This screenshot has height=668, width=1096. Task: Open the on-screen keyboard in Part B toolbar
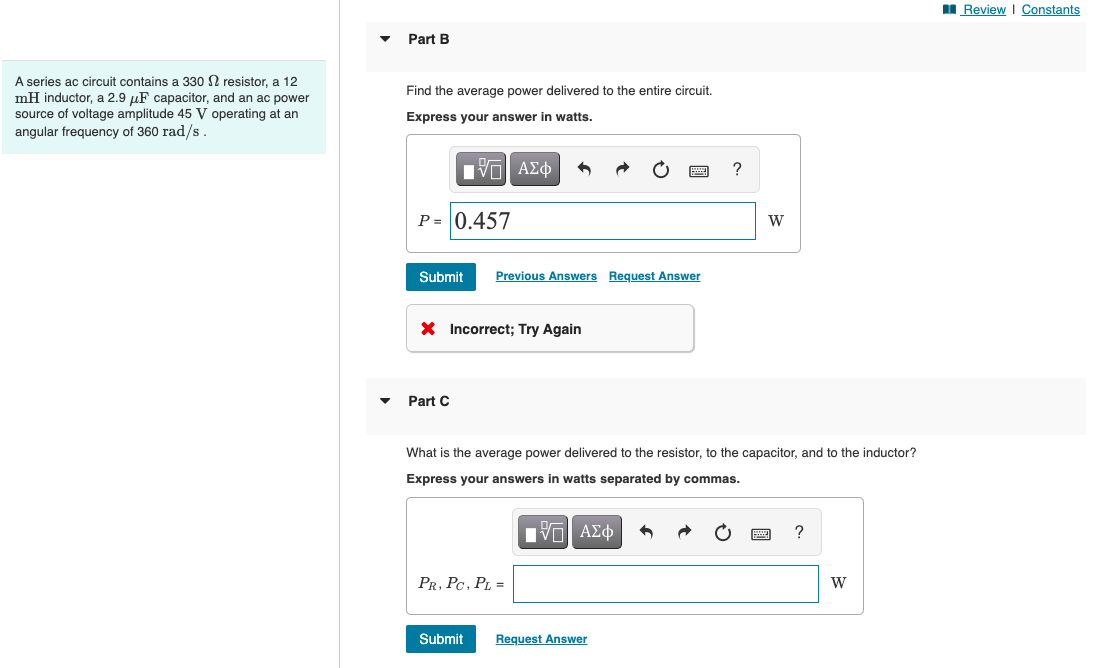tap(698, 169)
